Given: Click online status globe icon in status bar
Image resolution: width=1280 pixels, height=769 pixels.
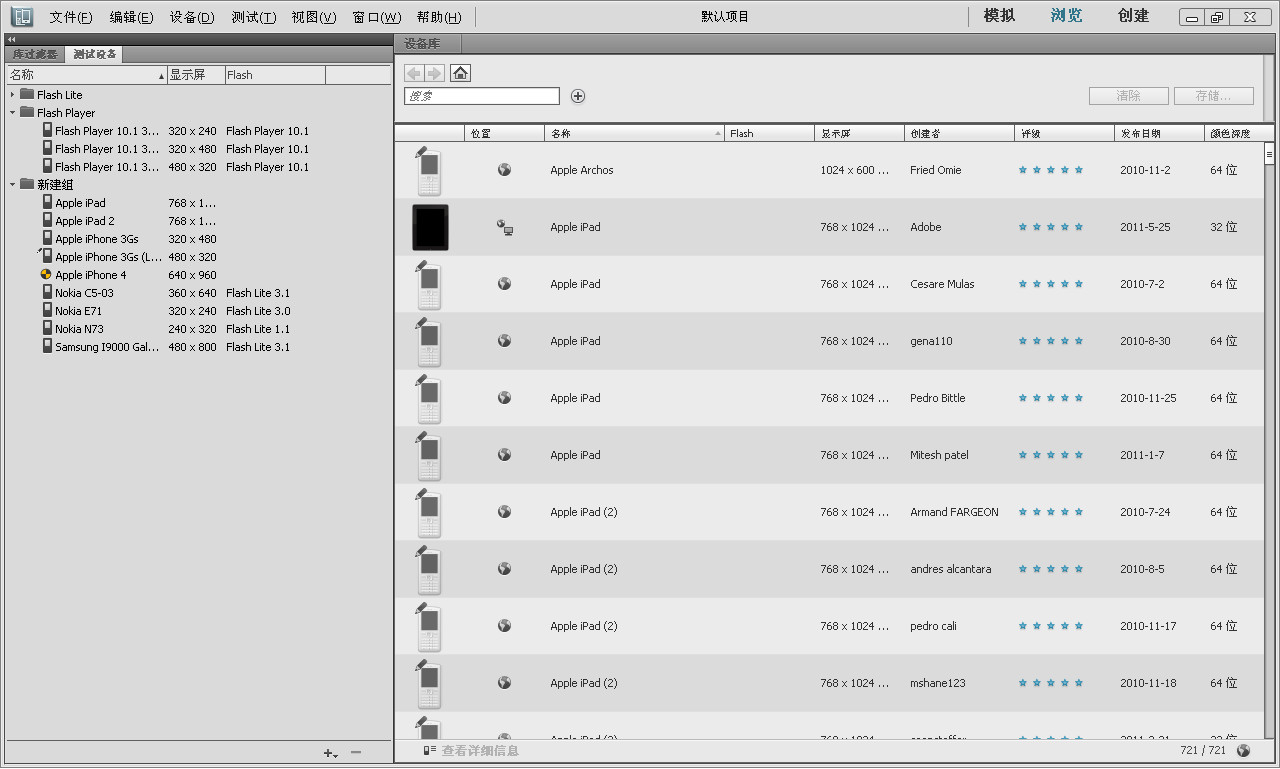Looking at the screenshot, I should click(1244, 750).
